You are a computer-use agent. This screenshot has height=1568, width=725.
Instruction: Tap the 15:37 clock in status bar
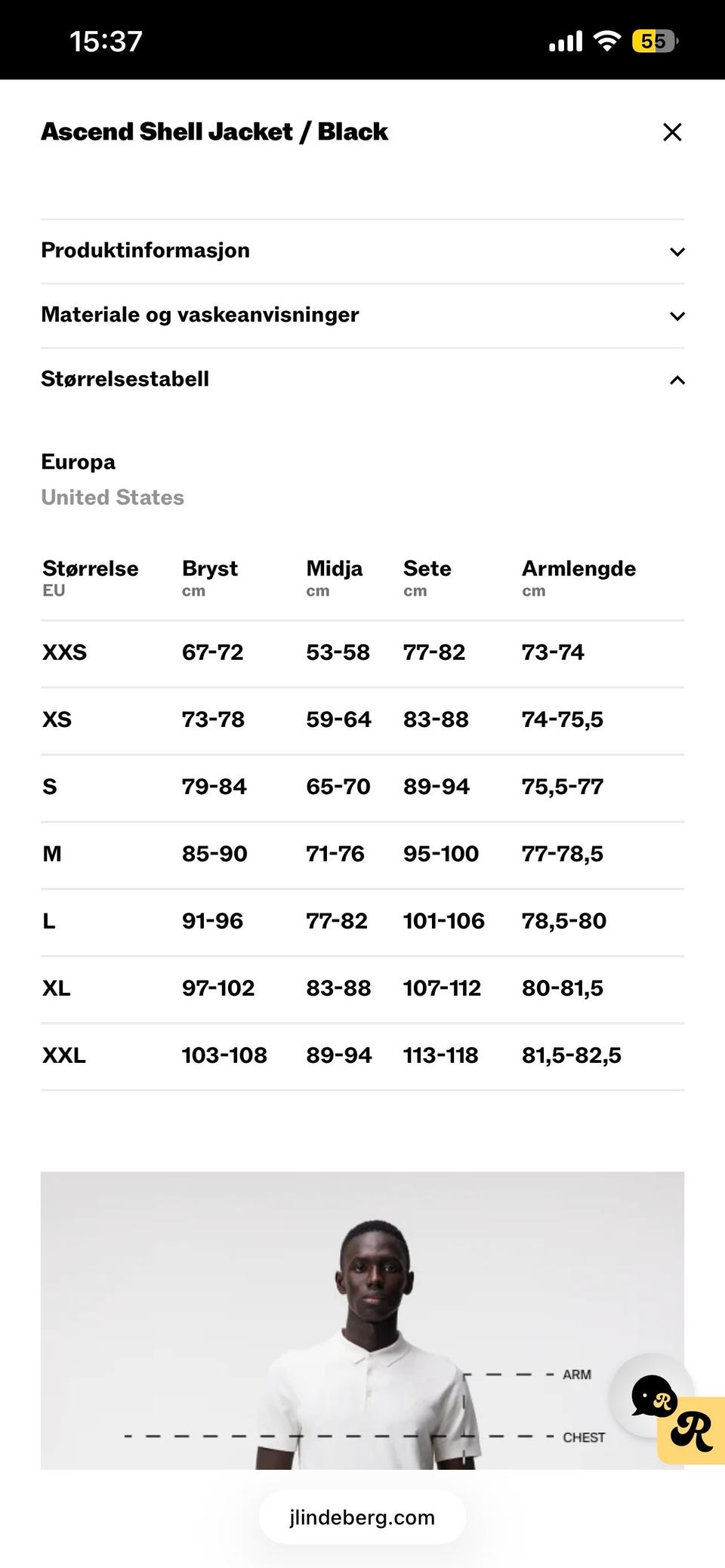pos(106,42)
